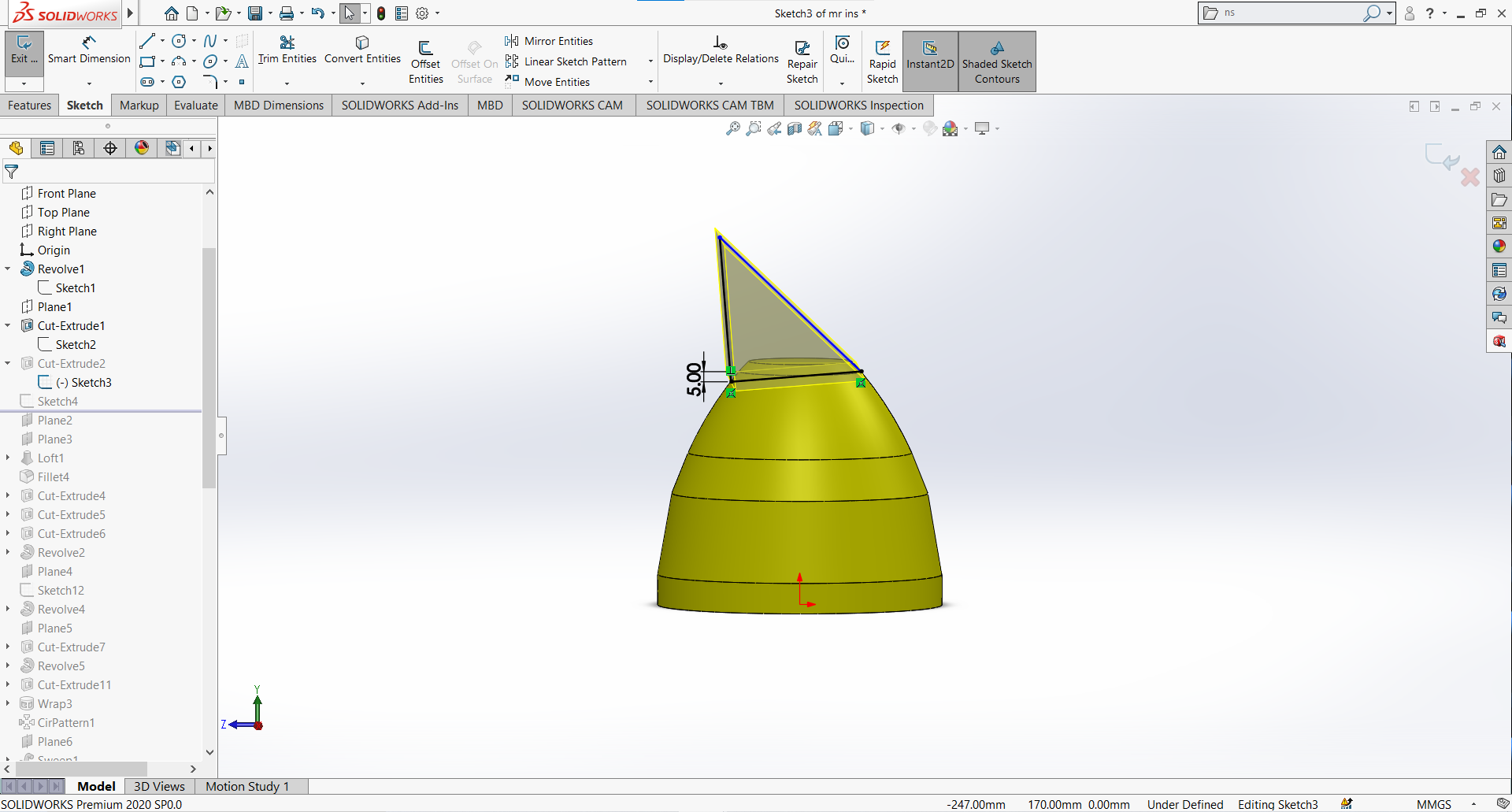Toggle the Shaded Sketch Contours mode
This screenshot has height=812, width=1512.
pyautogui.click(x=997, y=61)
